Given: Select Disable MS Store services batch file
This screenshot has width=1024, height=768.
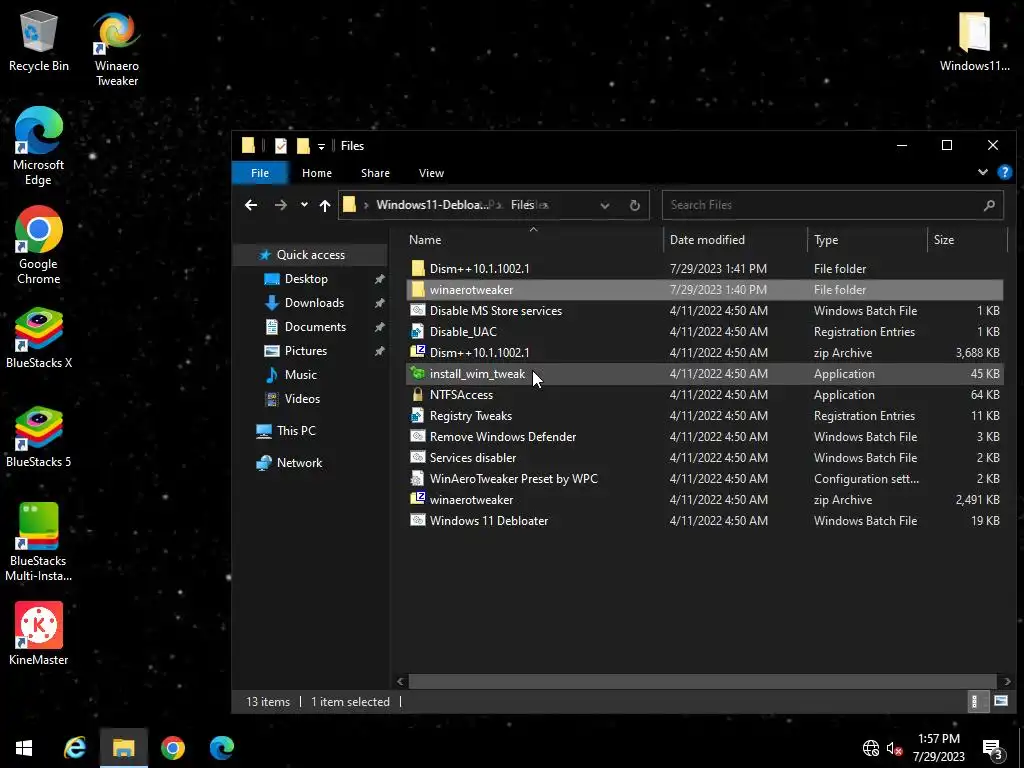Looking at the screenshot, I should 704,311.
